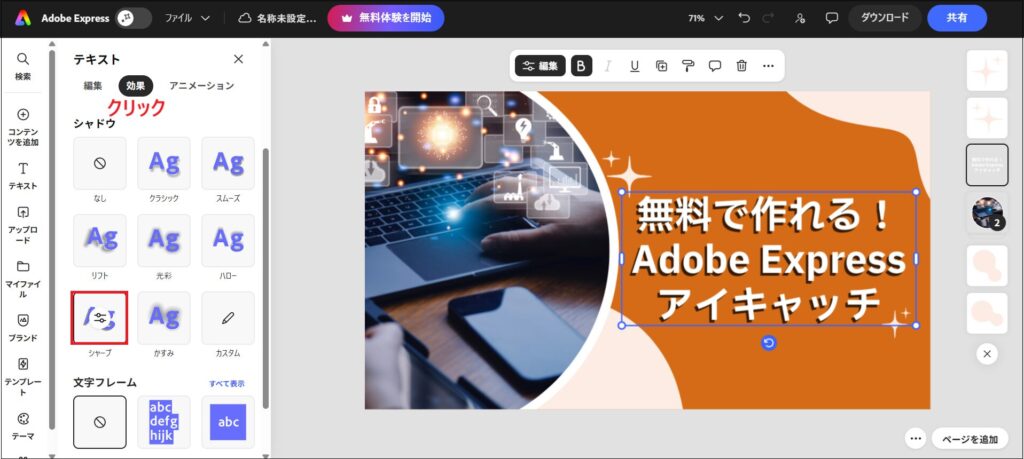Select the upper pink blob layer thumbnail
This screenshot has width=1024, height=459.
pos(987,266)
